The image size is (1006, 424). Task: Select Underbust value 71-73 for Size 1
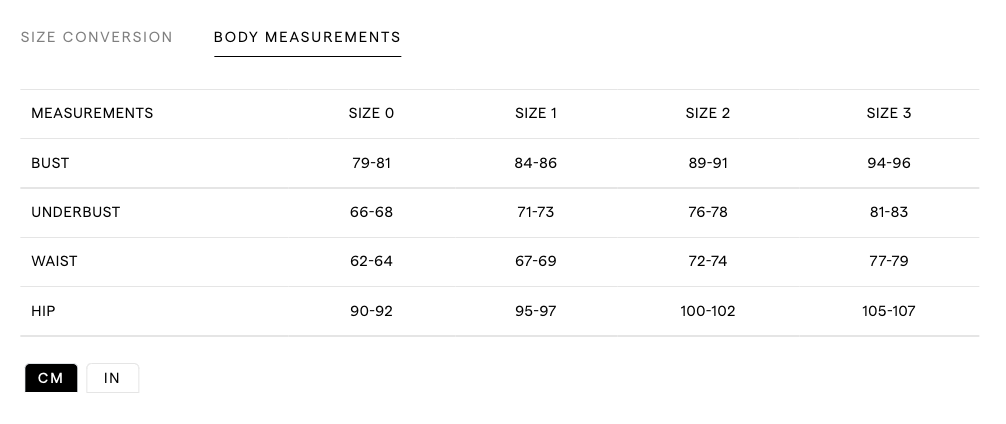coord(536,212)
